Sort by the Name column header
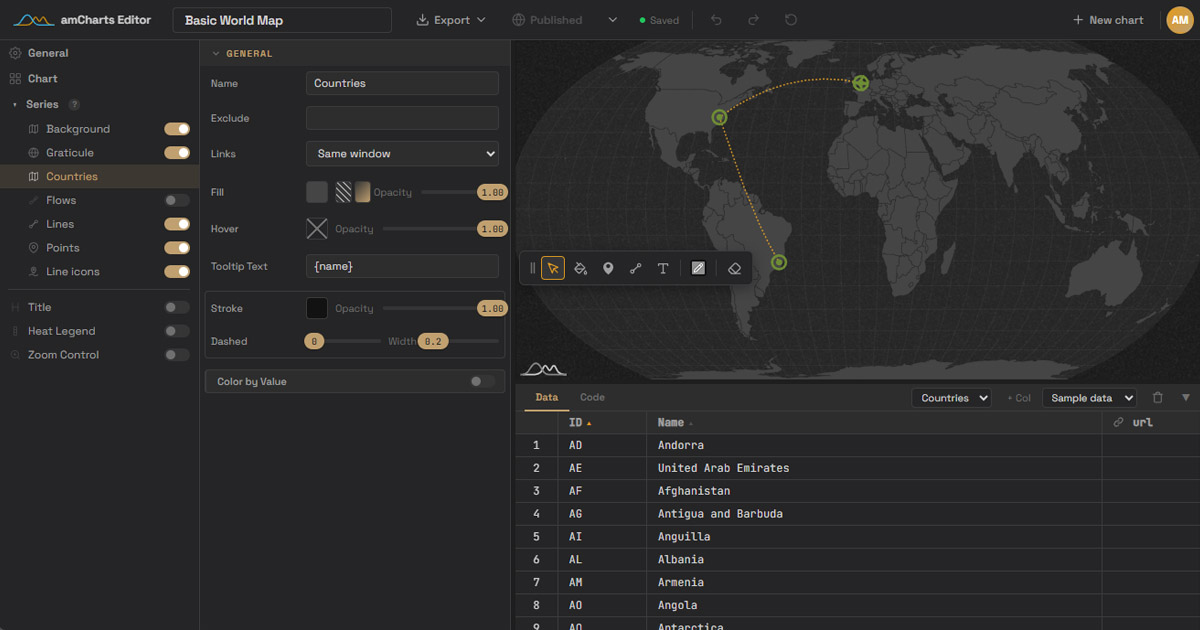Viewport: 1200px width, 630px height. (x=874, y=422)
